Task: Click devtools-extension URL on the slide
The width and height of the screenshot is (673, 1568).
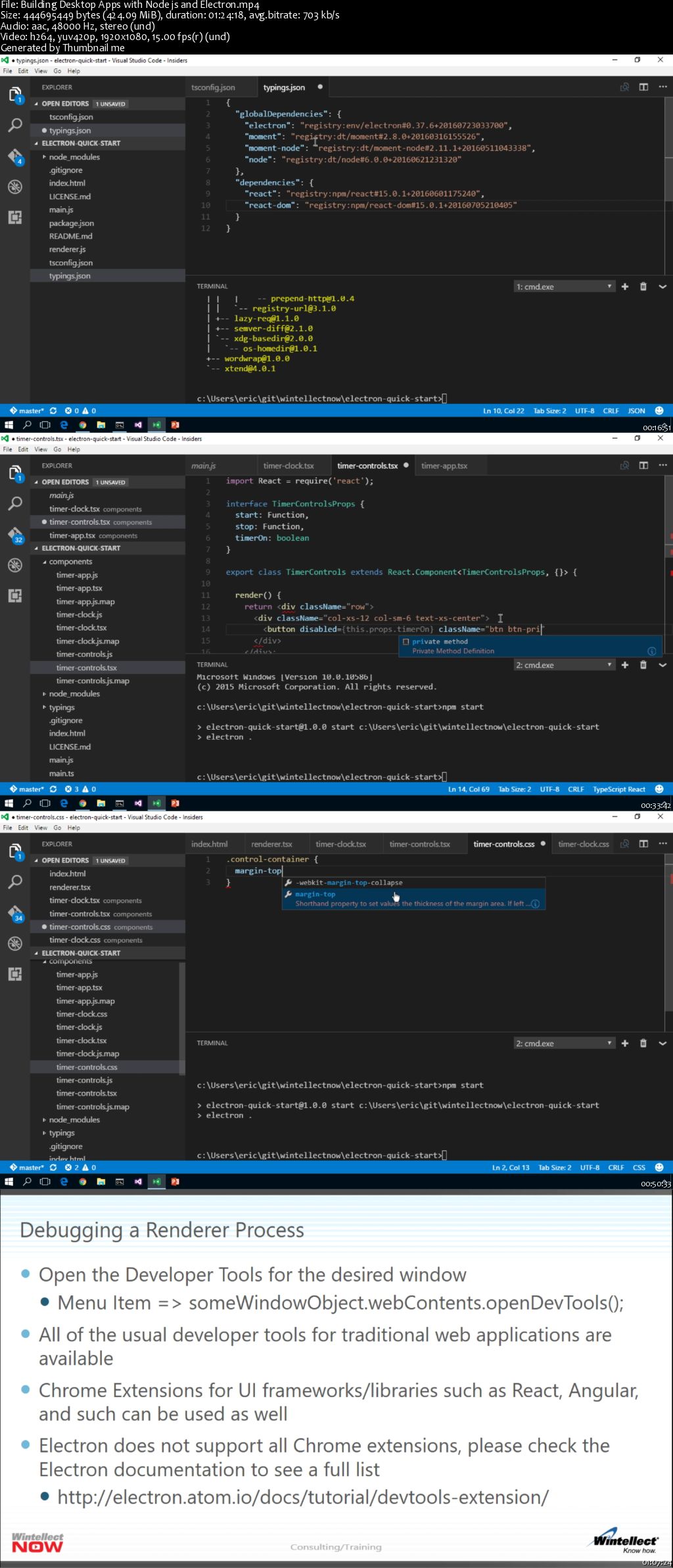Action: [303, 1497]
